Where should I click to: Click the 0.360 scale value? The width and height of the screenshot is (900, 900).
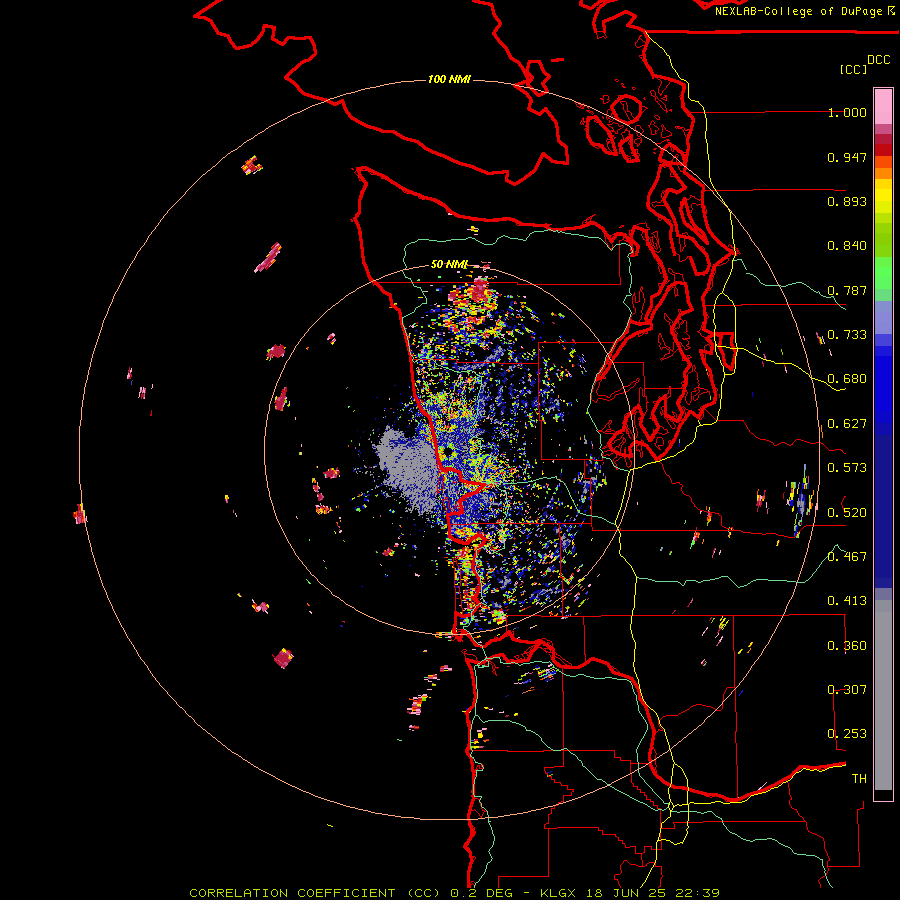[847, 645]
